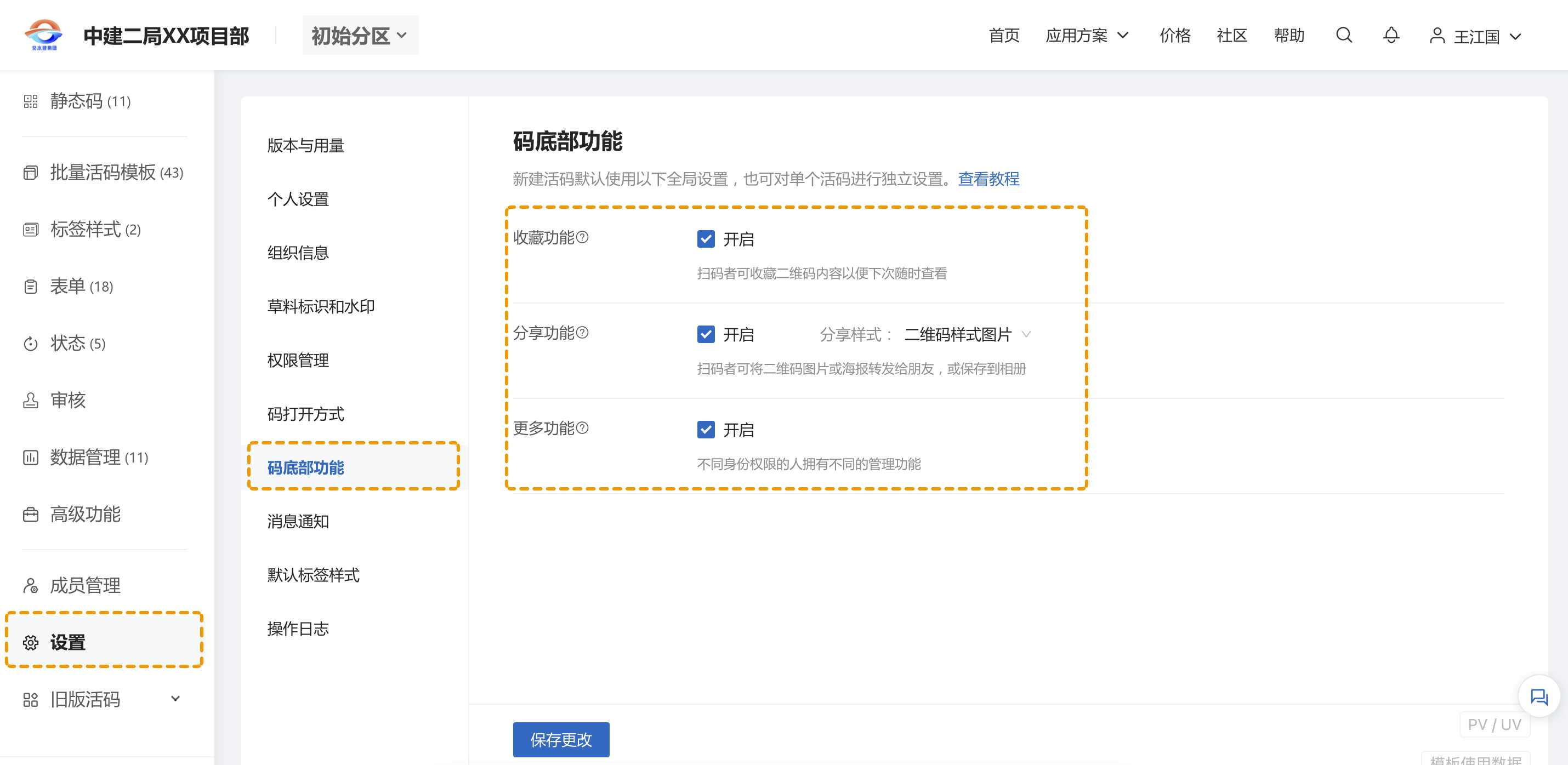Open 表单 (18) in sidebar

pyautogui.click(x=82, y=287)
